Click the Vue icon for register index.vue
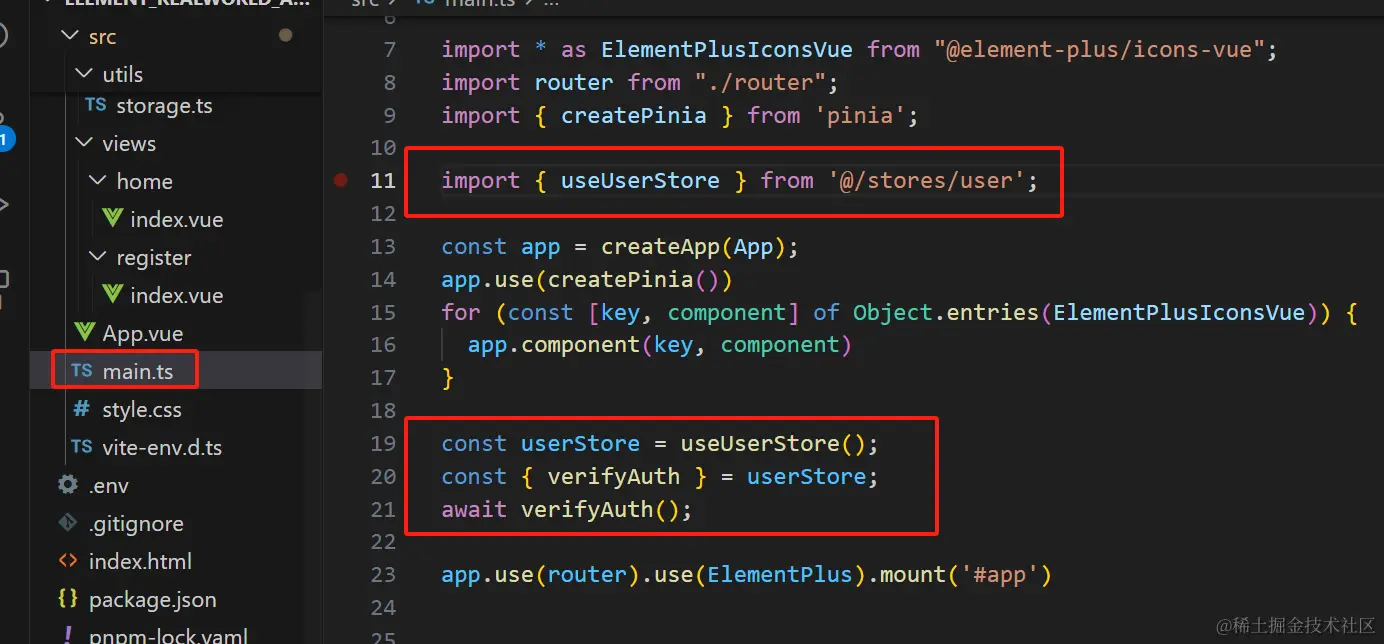This screenshot has width=1384, height=644. [x=113, y=294]
